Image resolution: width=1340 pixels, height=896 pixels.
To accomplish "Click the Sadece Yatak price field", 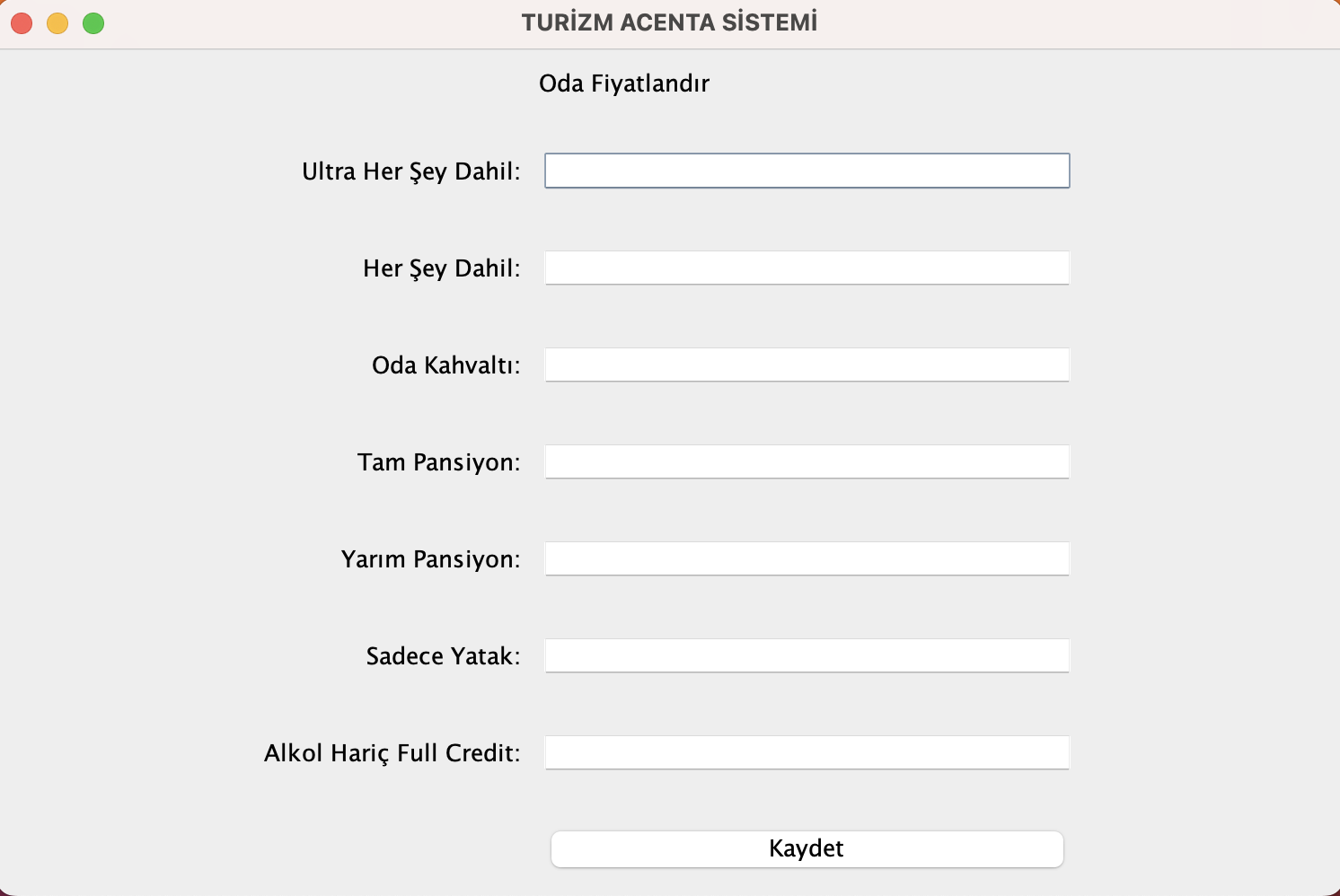I will [806, 655].
